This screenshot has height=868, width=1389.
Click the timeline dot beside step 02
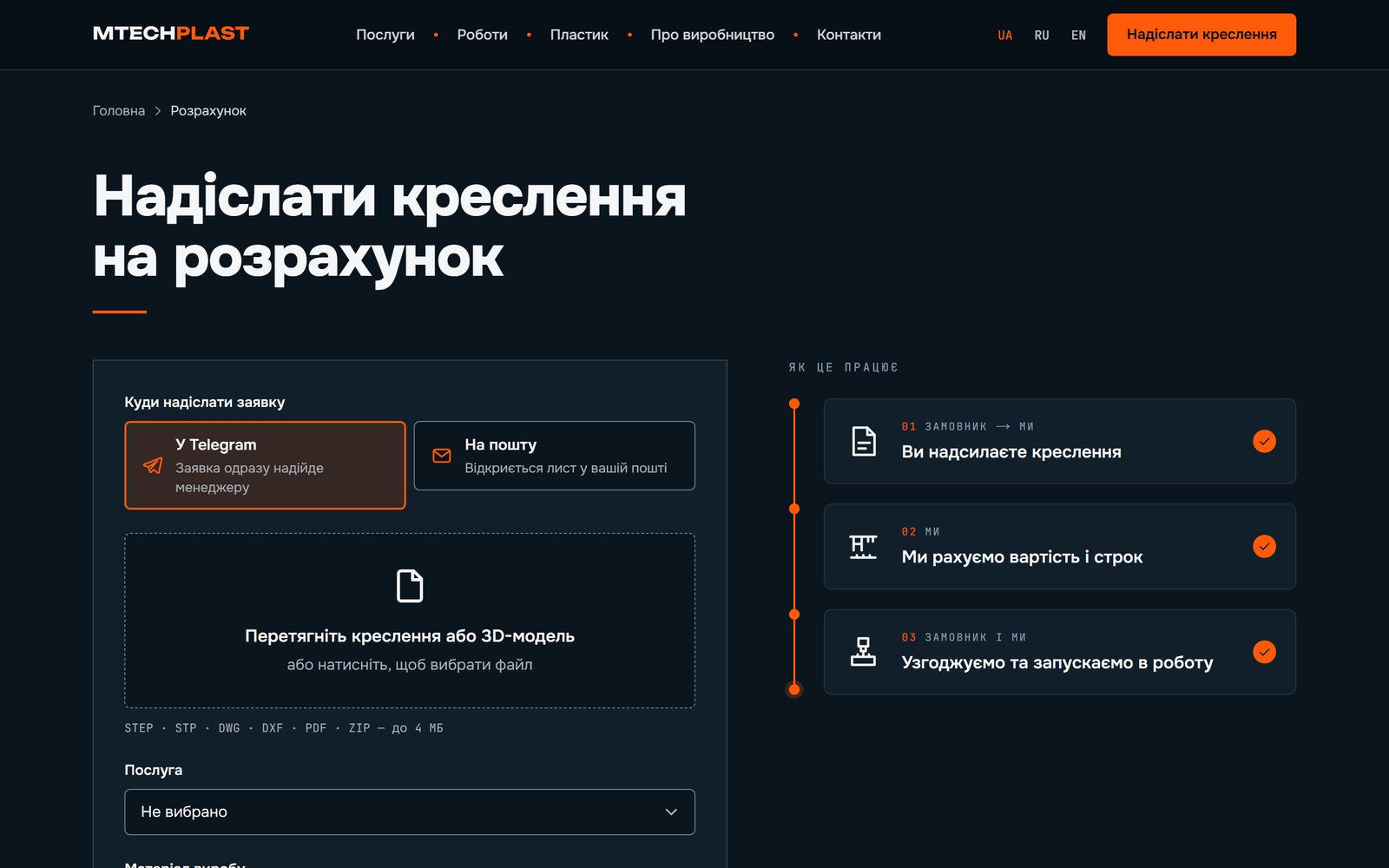tap(794, 509)
